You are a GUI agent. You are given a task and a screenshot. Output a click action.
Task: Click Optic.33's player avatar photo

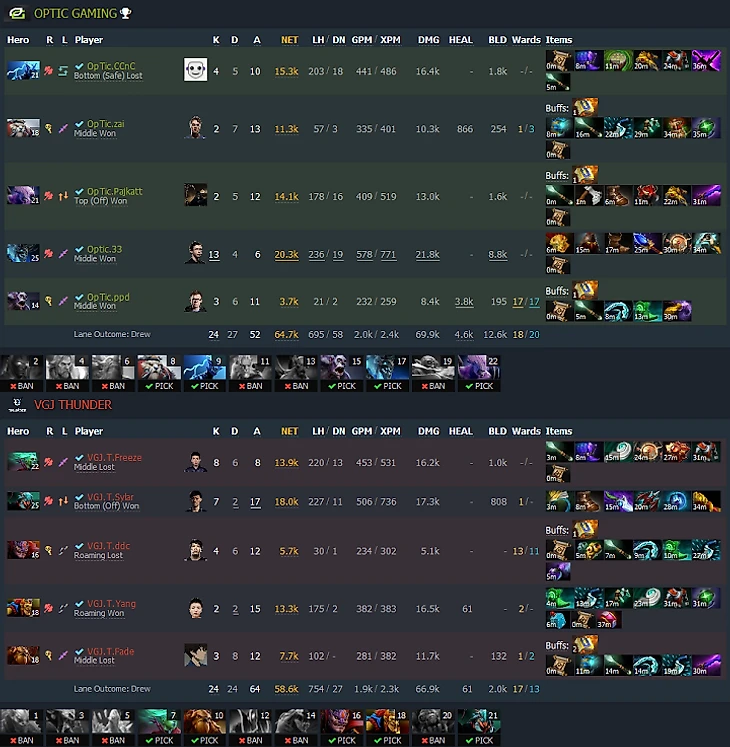pyautogui.click(x=195, y=252)
